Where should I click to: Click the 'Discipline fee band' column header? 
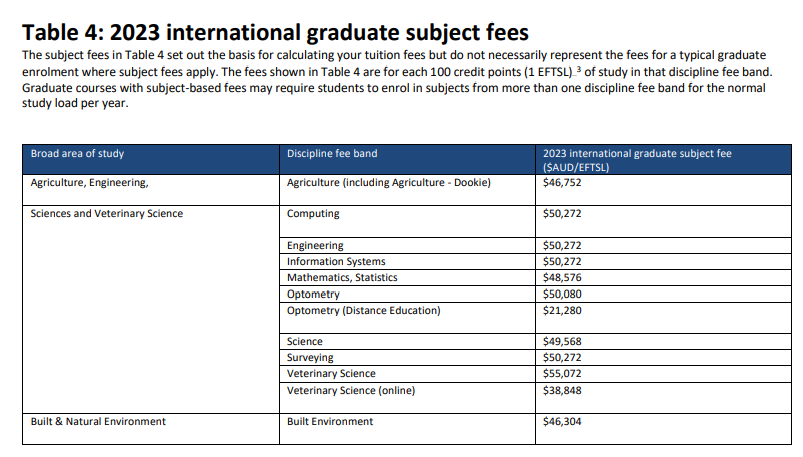(331, 154)
